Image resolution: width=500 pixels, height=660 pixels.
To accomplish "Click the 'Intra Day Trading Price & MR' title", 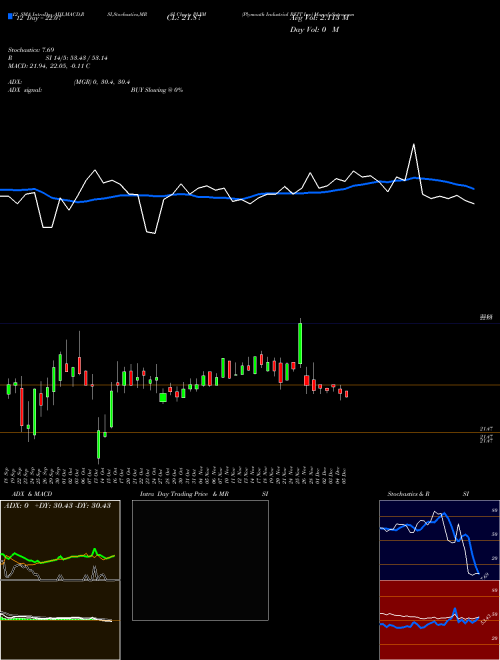I will [184, 494].
